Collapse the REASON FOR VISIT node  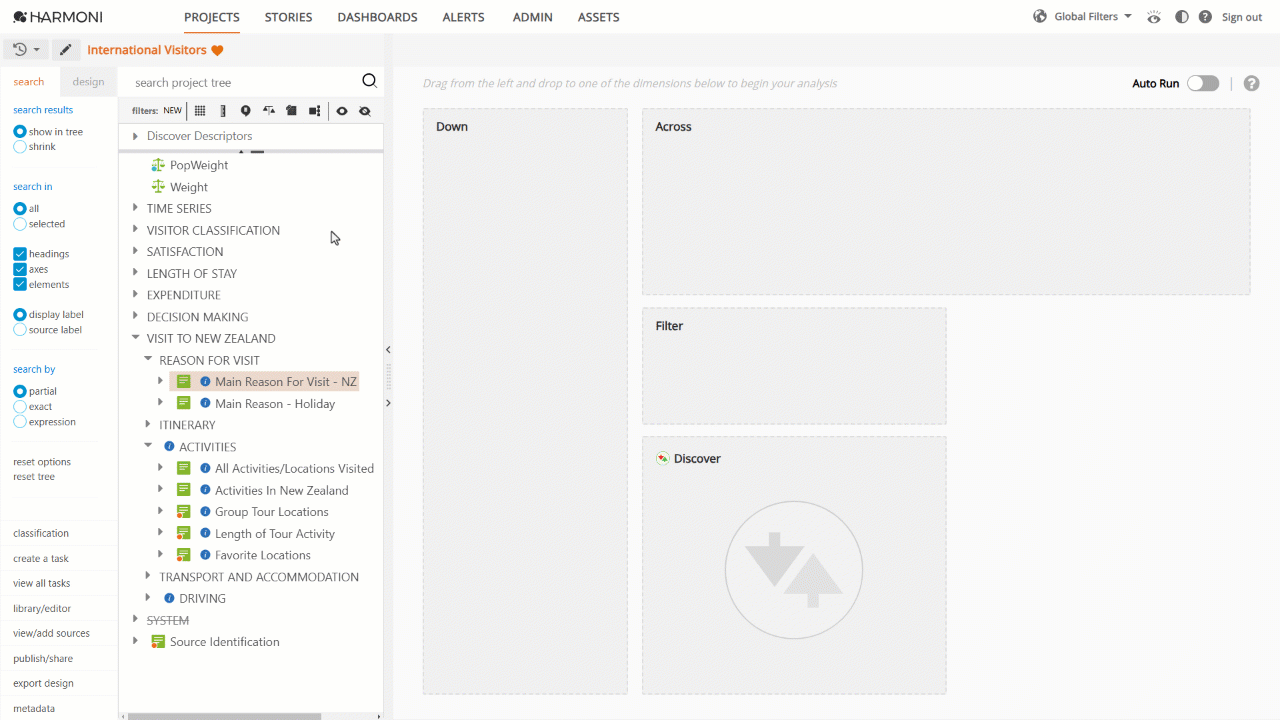[148, 360]
